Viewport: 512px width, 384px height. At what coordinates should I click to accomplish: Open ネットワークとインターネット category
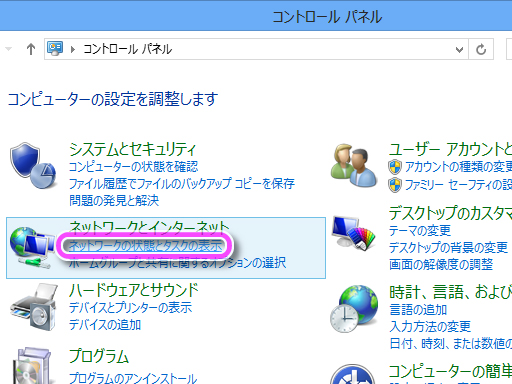coord(149,227)
